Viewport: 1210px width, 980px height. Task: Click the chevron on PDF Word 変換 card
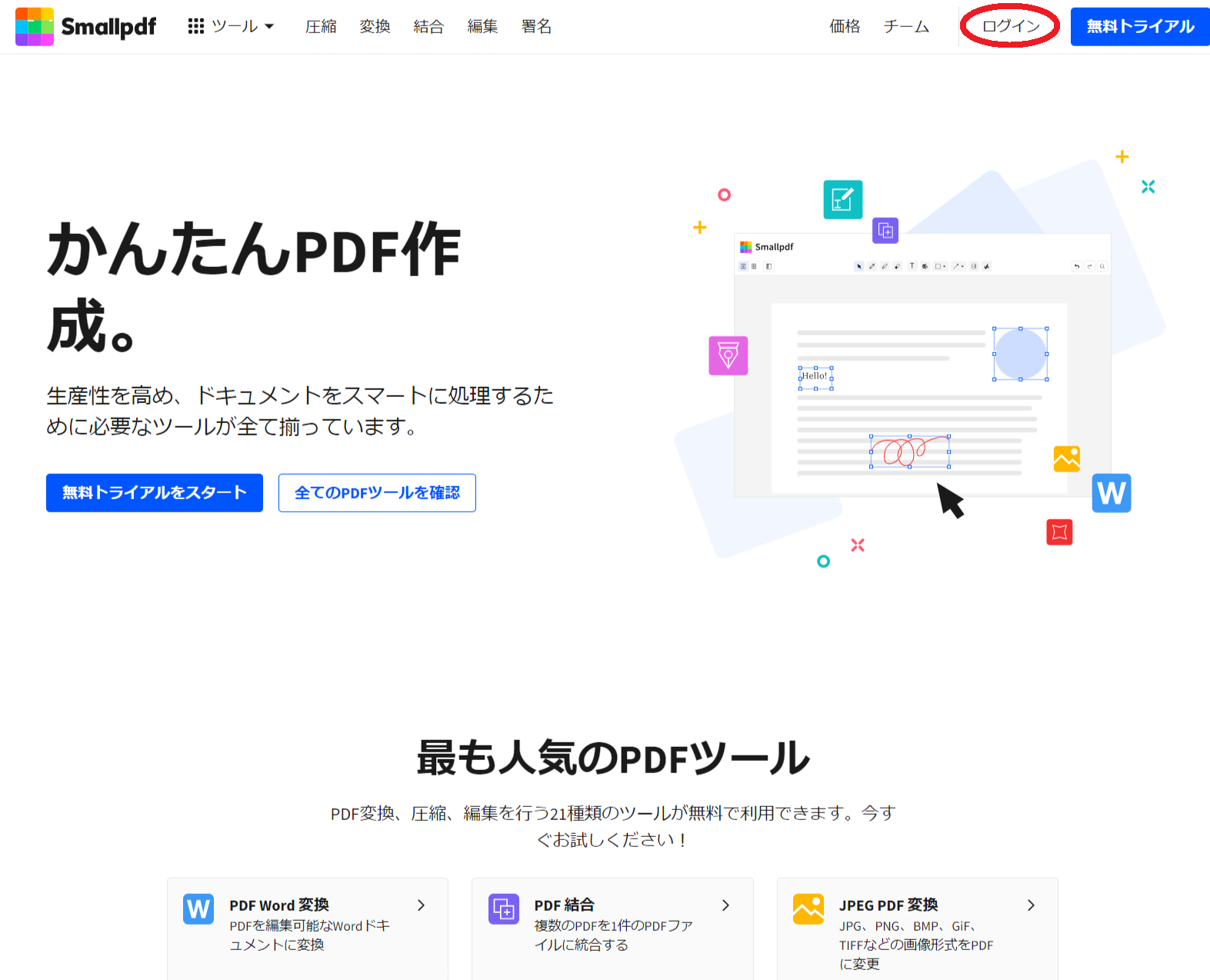421,905
